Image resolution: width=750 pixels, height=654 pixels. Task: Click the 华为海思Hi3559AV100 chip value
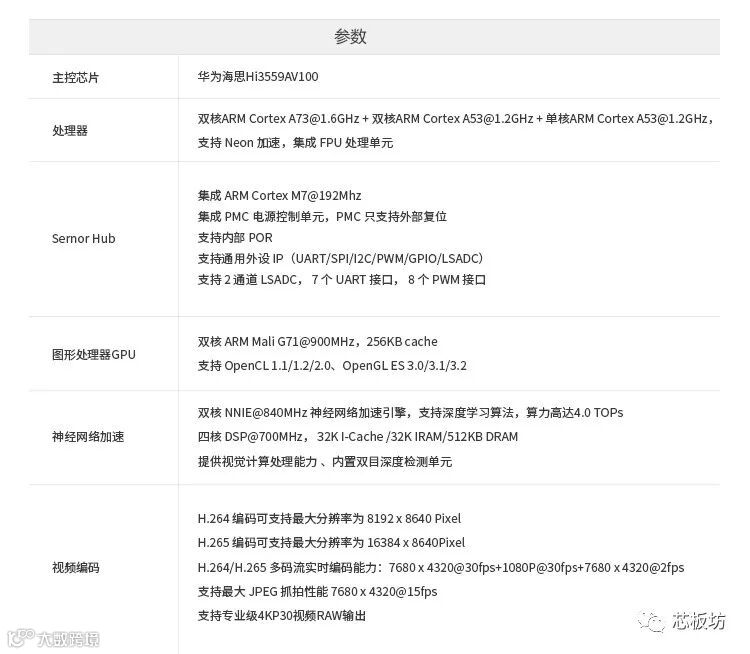tap(258, 77)
